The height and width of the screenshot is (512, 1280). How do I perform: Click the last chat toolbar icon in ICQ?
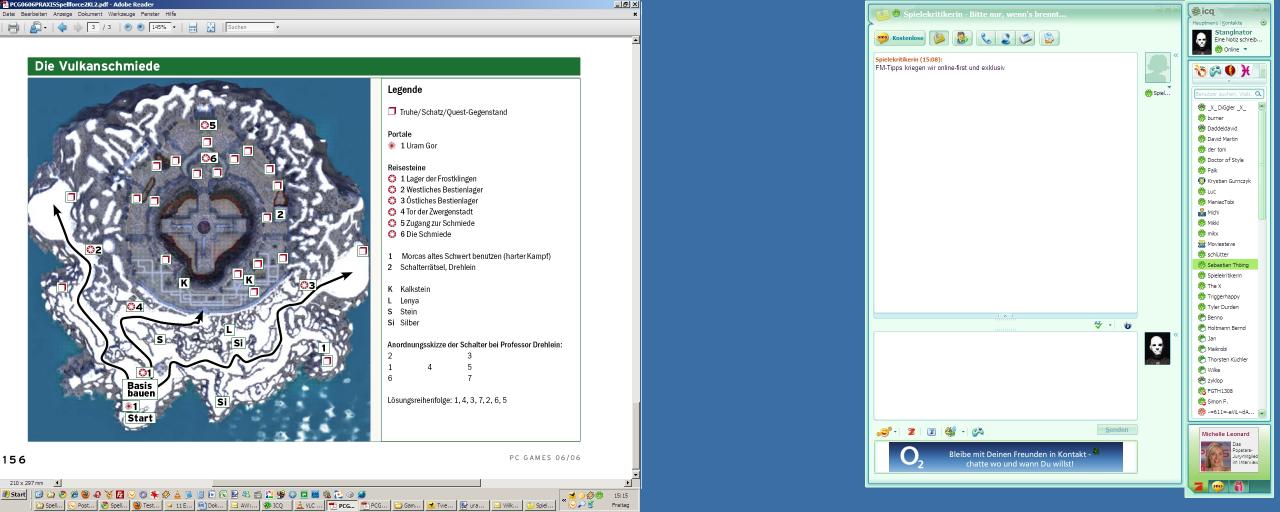pyautogui.click(x=1049, y=38)
